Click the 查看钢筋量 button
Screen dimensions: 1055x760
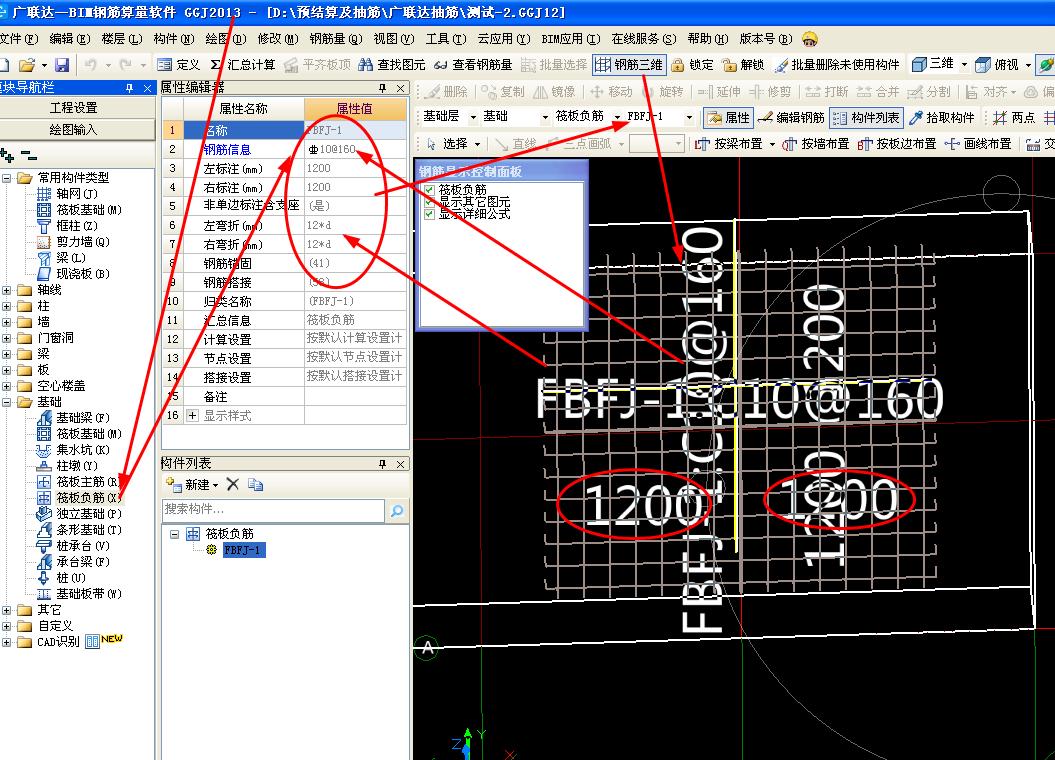click(x=474, y=65)
